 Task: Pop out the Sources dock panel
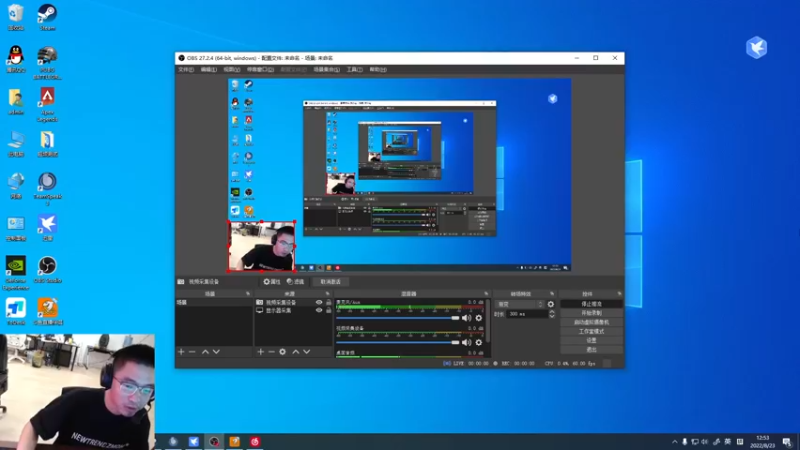pos(328,294)
